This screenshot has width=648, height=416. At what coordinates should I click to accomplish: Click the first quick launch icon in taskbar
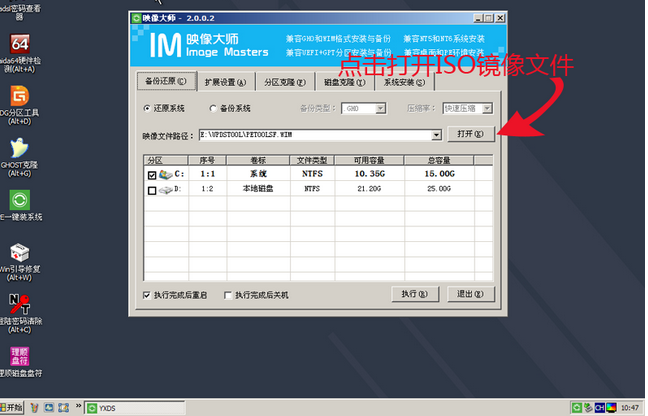[34, 408]
